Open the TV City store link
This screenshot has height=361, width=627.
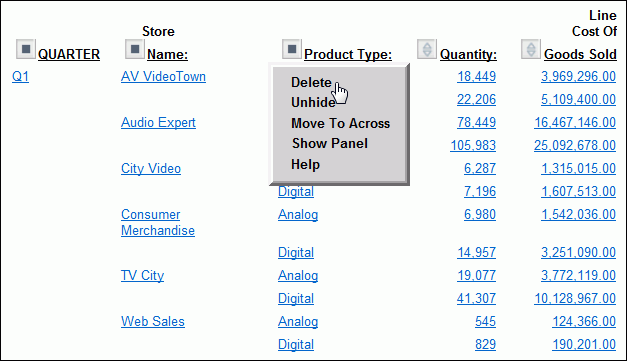coord(142,275)
